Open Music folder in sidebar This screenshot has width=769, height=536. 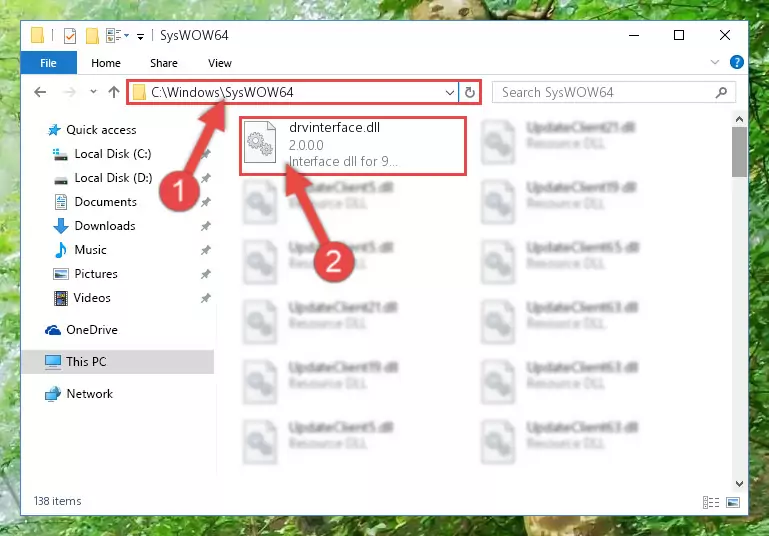(90, 250)
